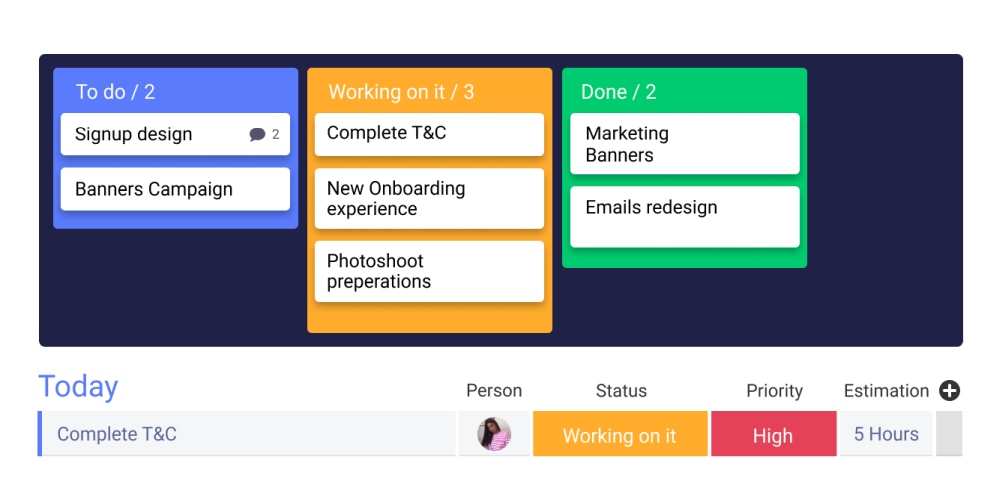Open the High priority cell
The image size is (1000, 500).
(x=773, y=435)
